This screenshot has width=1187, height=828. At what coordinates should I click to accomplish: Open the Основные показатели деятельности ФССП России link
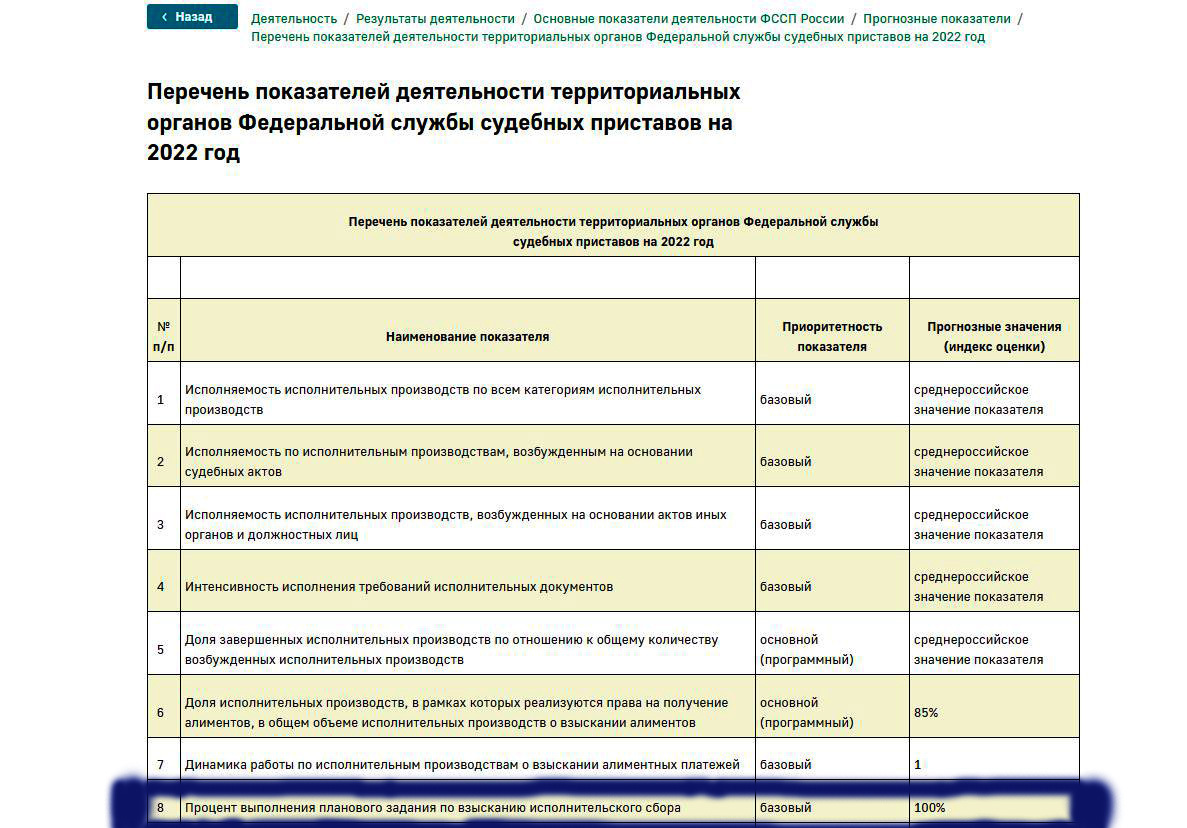click(688, 17)
